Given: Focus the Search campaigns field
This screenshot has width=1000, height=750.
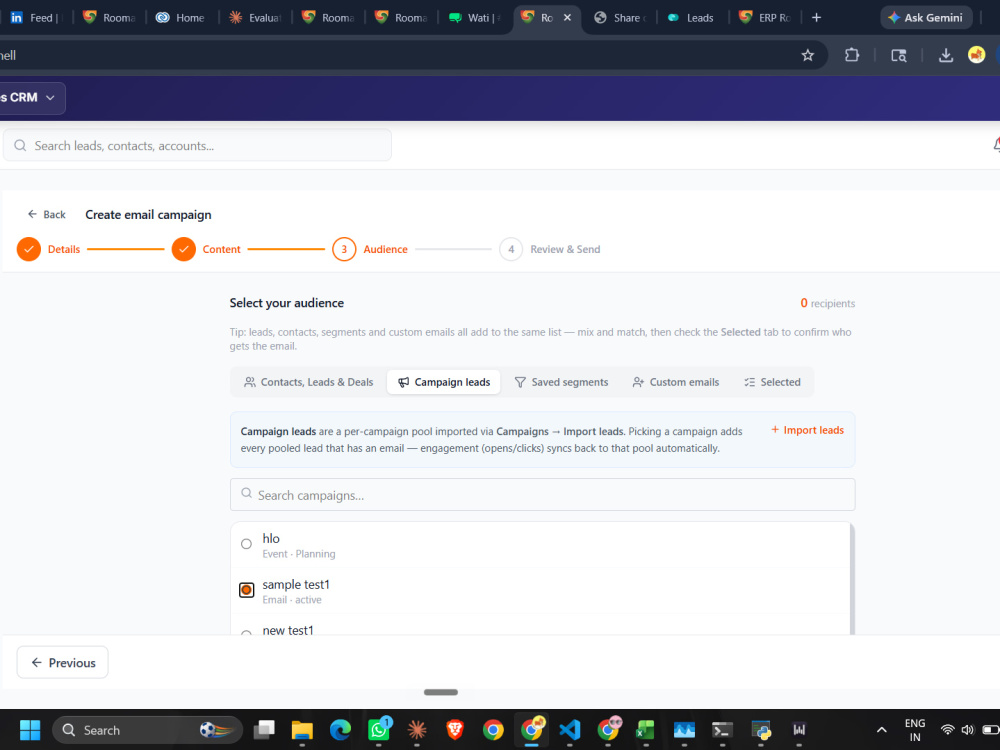Looking at the screenshot, I should (542, 495).
